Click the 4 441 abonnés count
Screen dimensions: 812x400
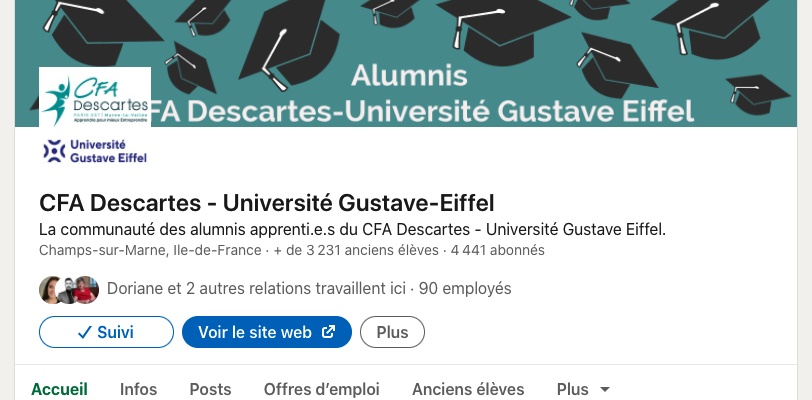(498, 251)
